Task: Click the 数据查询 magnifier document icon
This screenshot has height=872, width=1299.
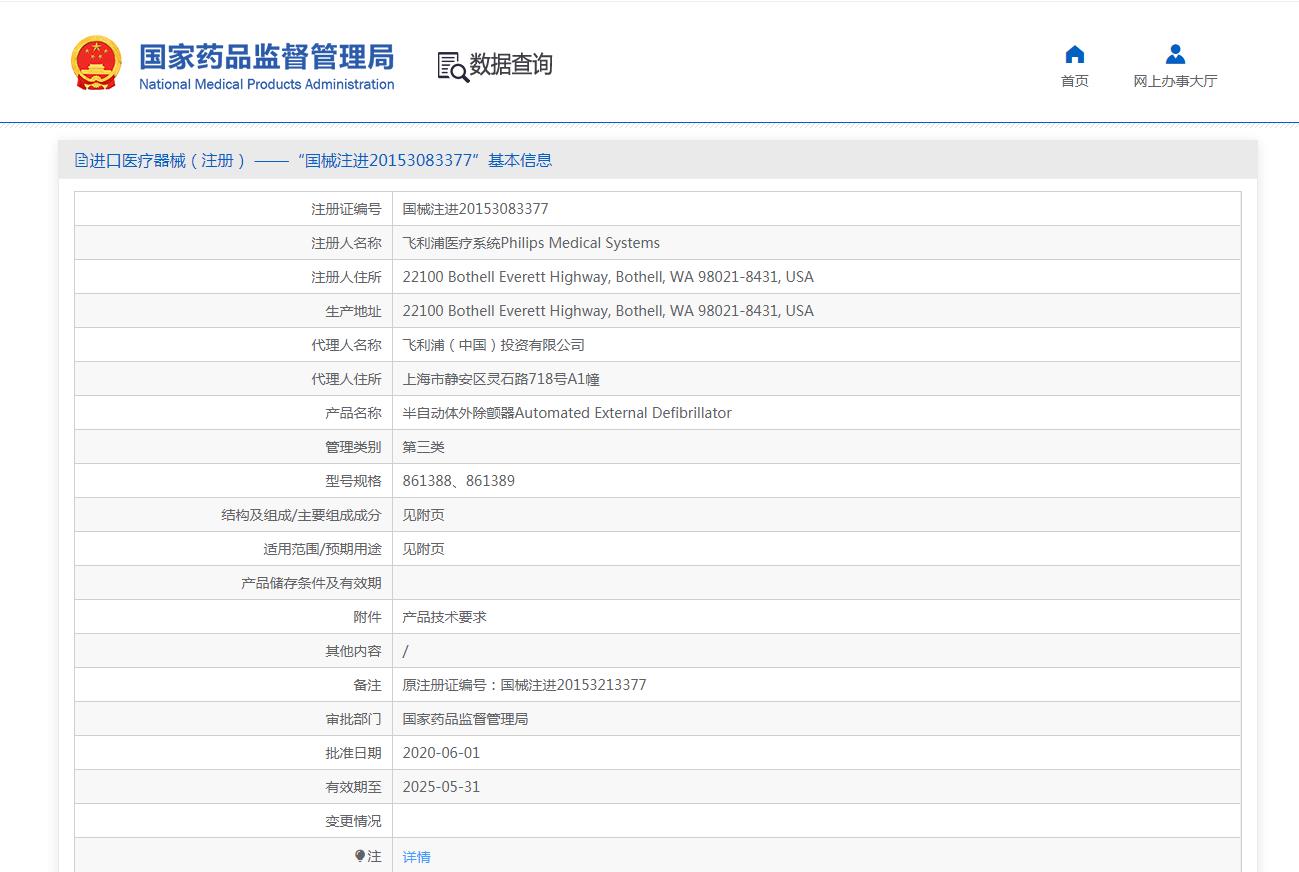Action: tap(453, 66)
